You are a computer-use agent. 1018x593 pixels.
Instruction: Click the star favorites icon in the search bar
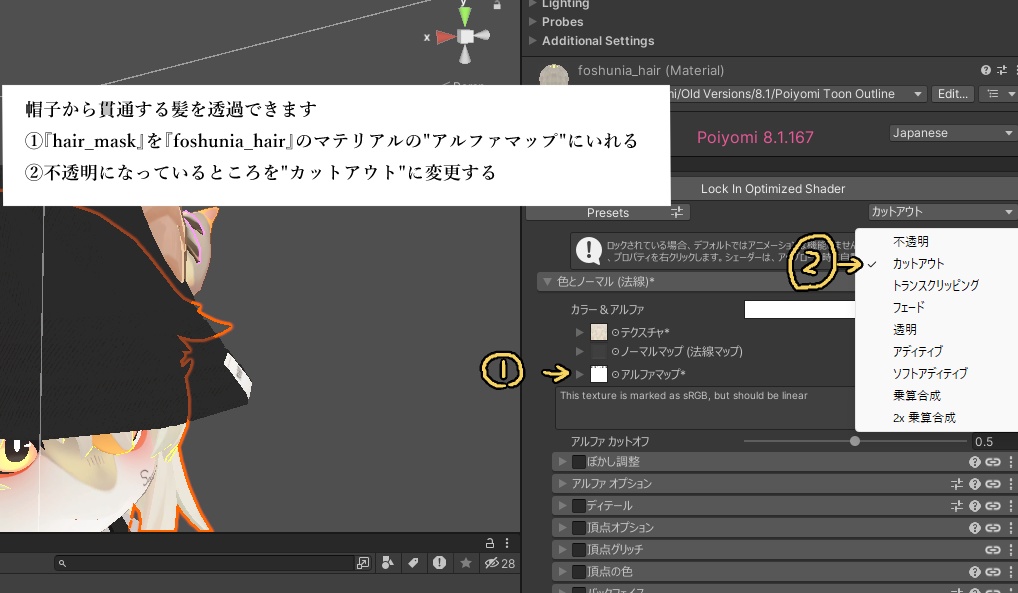(x=465, y=563)
